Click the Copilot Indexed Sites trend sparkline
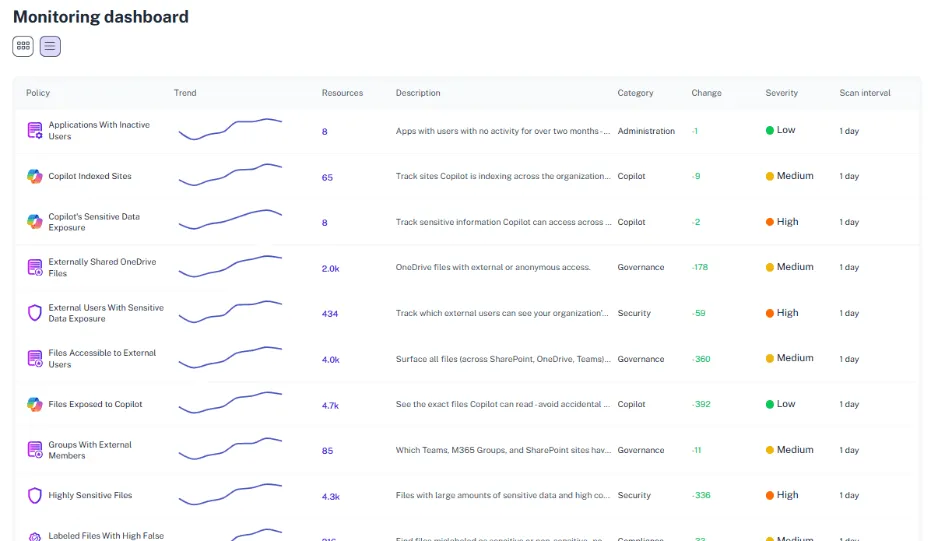The height and width of the screenshot is (541, 938). pyautogui.click(x=230, y=175)
